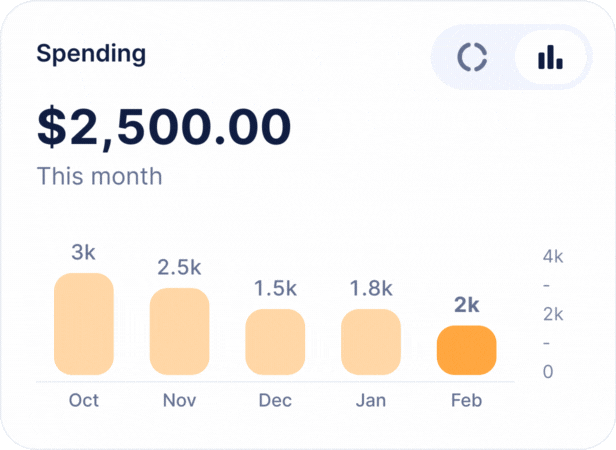This screenshot has width=616, height=450.
Task: Click the Oct month label
Action: pos(84,401)
